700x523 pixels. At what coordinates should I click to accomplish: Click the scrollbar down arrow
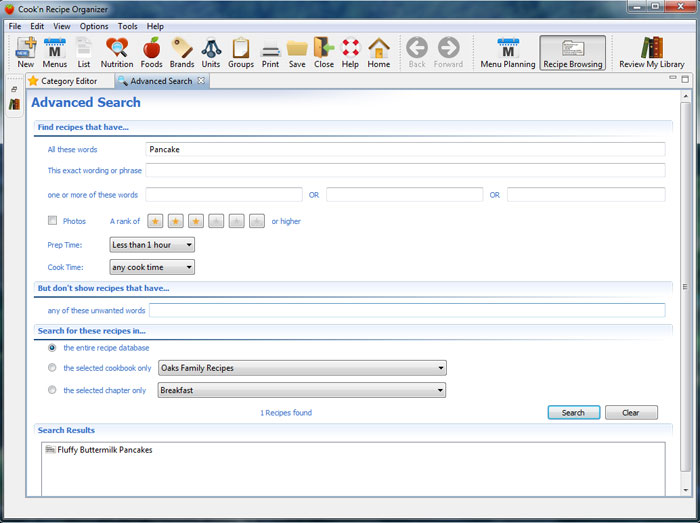686,490
